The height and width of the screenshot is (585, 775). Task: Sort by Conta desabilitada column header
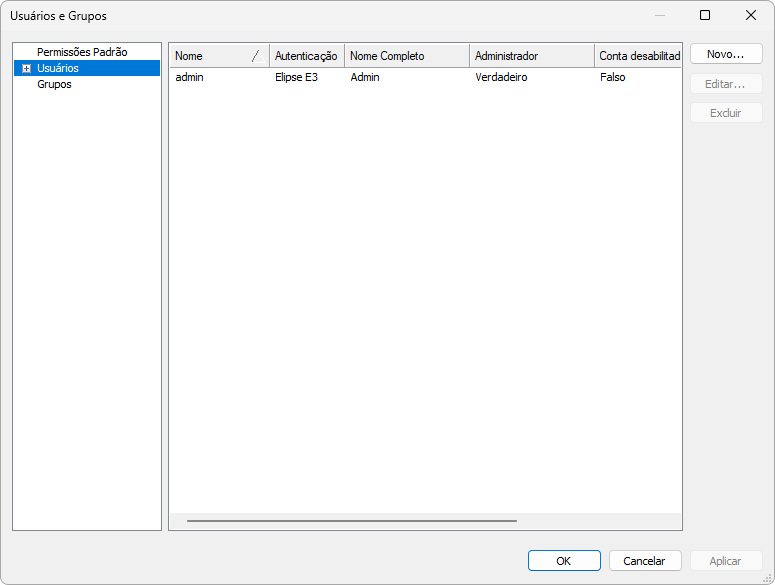click(x=638, y=56)
